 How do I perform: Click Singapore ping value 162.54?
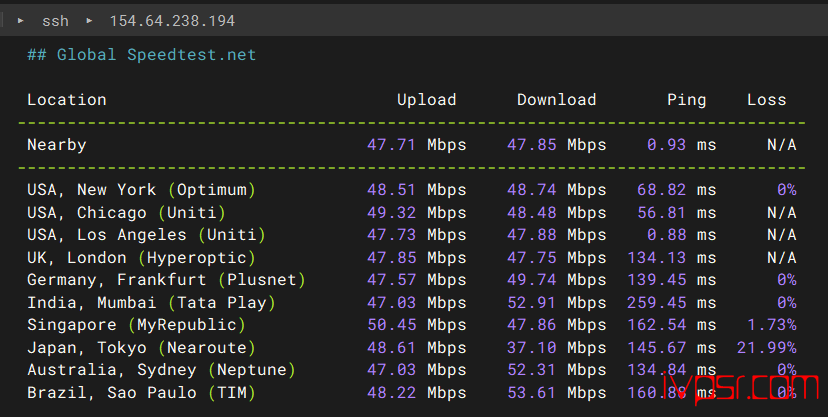pos(657,325)
